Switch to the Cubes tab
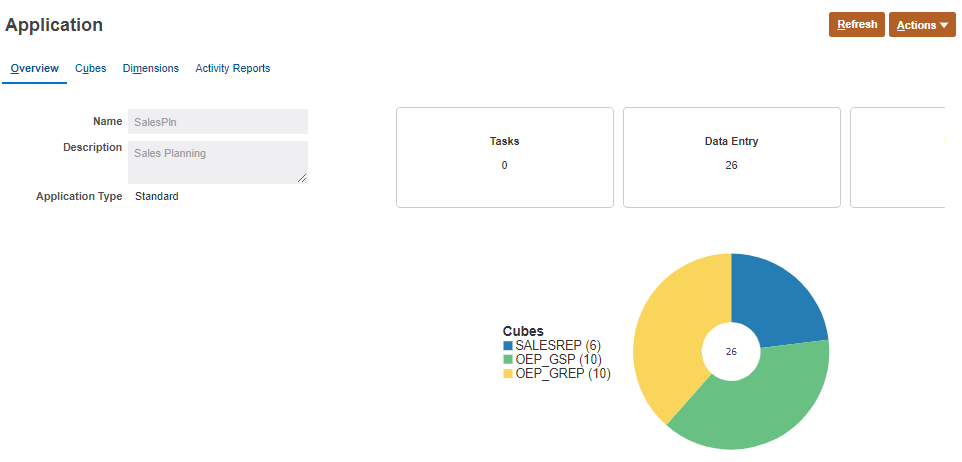The image size is (962, 462). click(91, 68)
